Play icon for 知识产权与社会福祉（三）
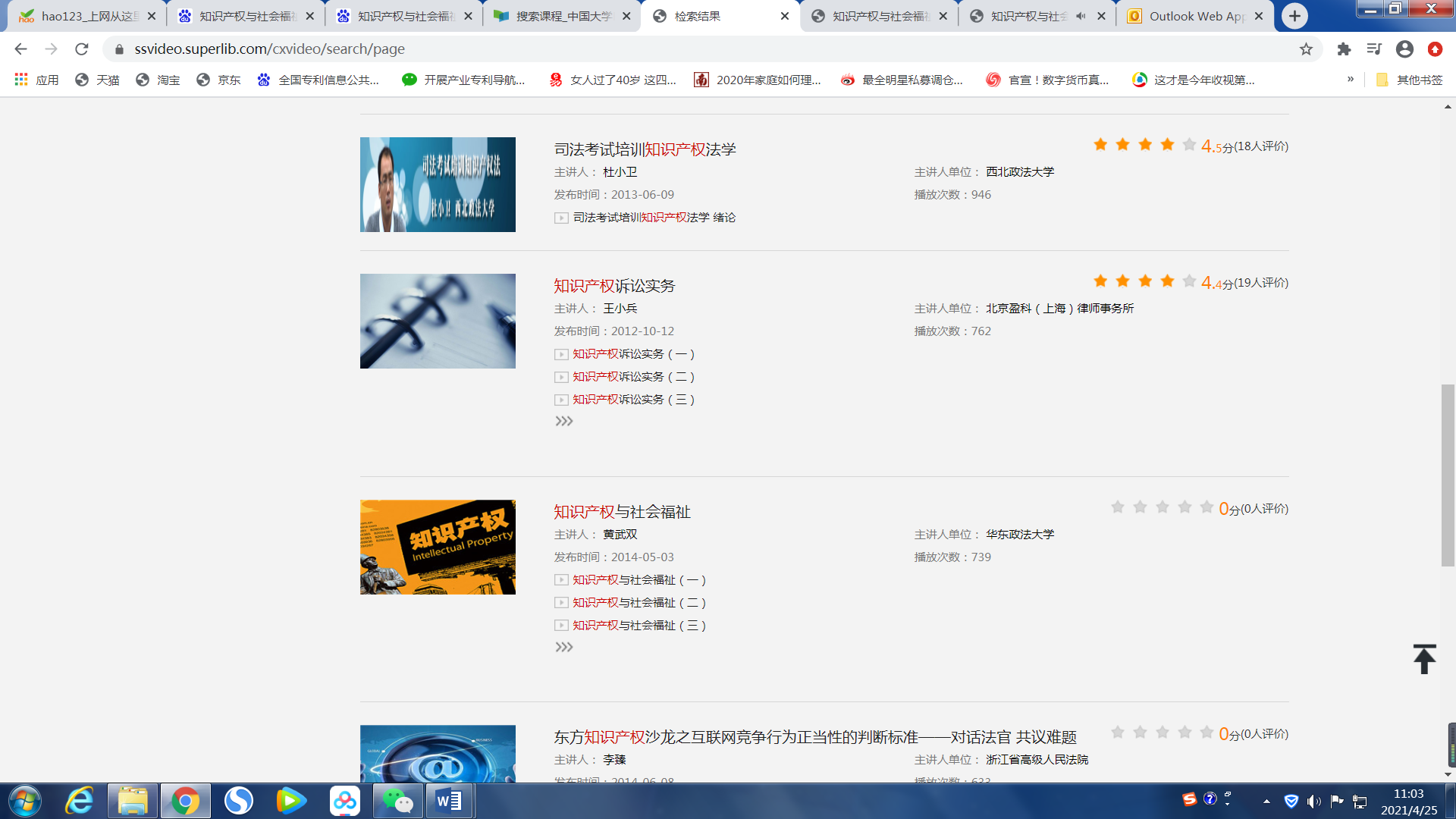The image size is (1456, 819). [x=561, y=626]
